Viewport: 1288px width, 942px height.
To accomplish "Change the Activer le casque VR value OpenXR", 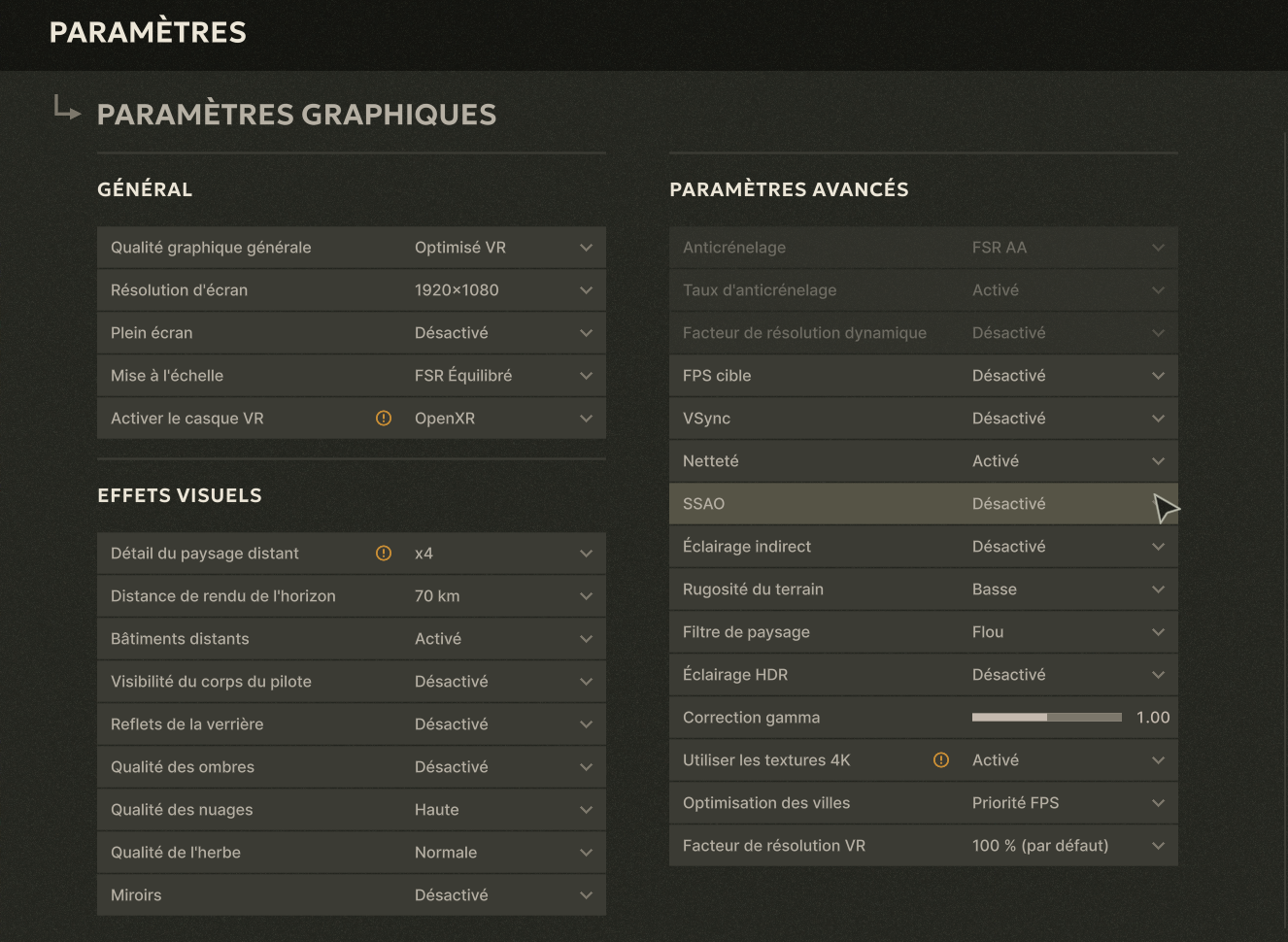I will click(x=352, y=419).
